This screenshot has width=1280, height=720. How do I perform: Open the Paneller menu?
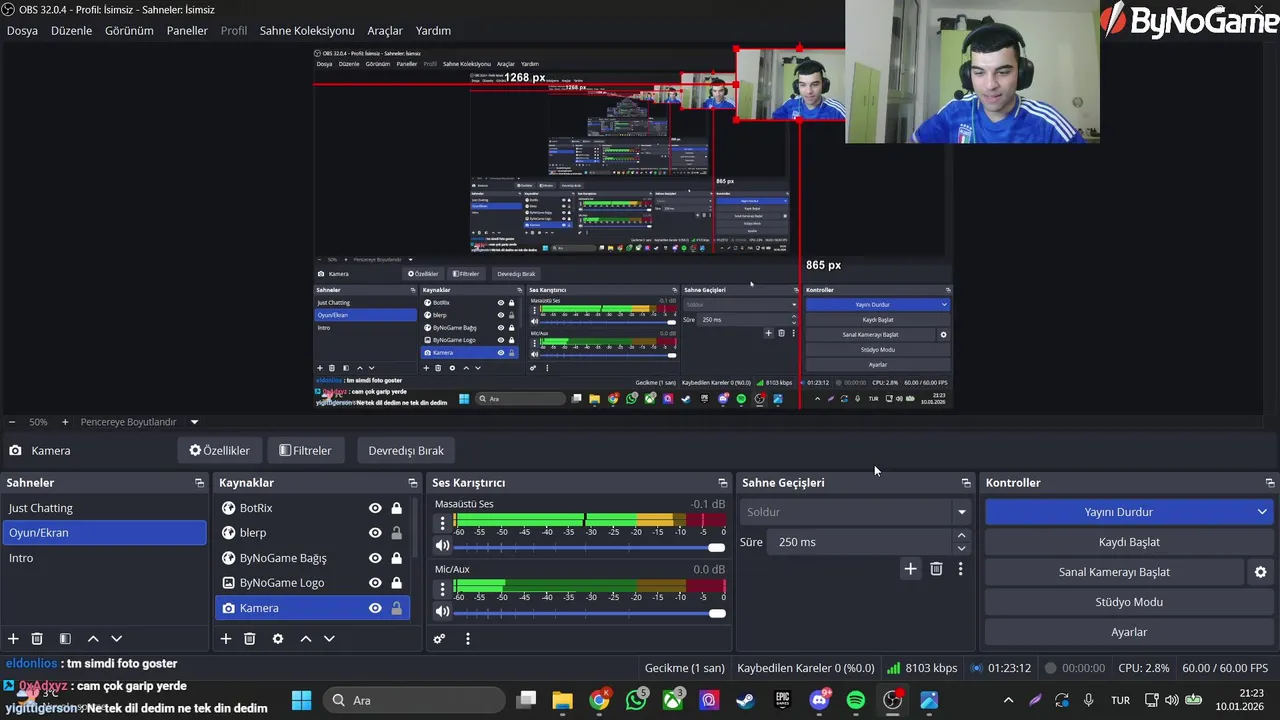pos(187,31)
